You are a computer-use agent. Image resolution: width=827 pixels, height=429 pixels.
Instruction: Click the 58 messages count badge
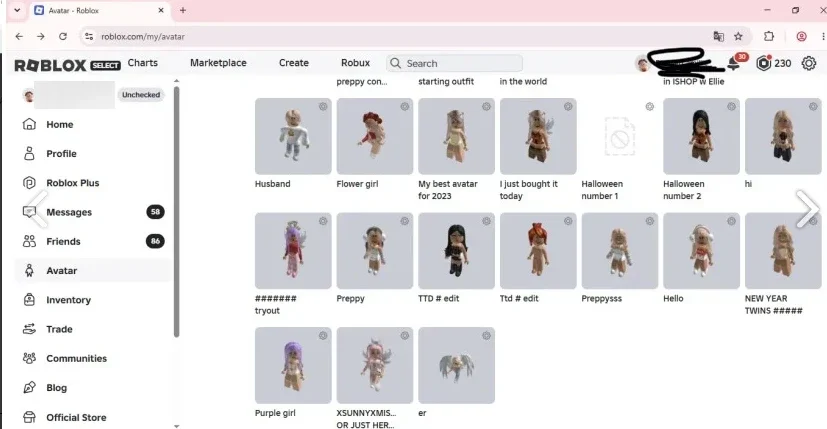click(155, 212)
